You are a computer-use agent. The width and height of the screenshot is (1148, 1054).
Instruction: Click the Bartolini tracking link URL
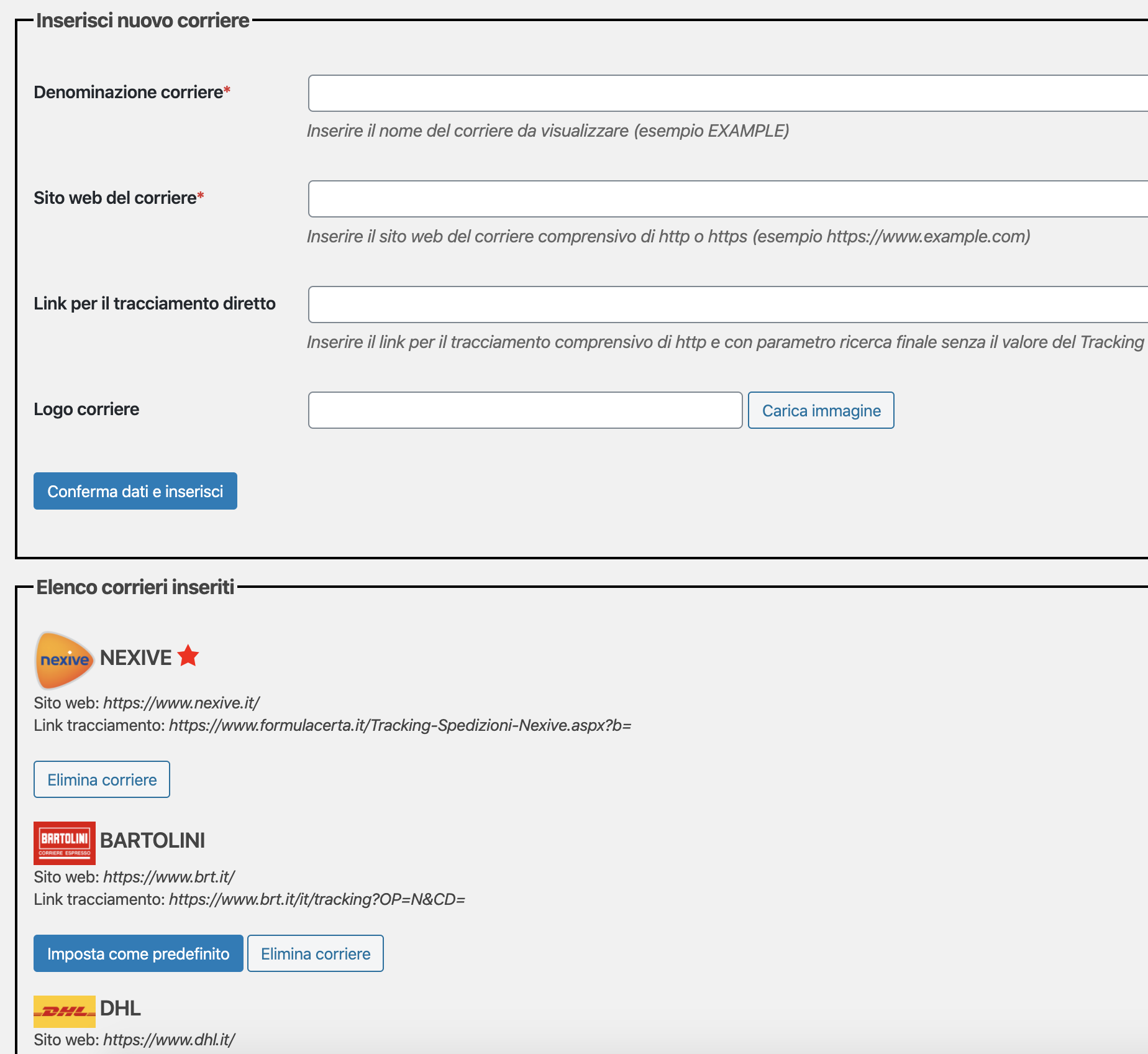tap(317, 899)
